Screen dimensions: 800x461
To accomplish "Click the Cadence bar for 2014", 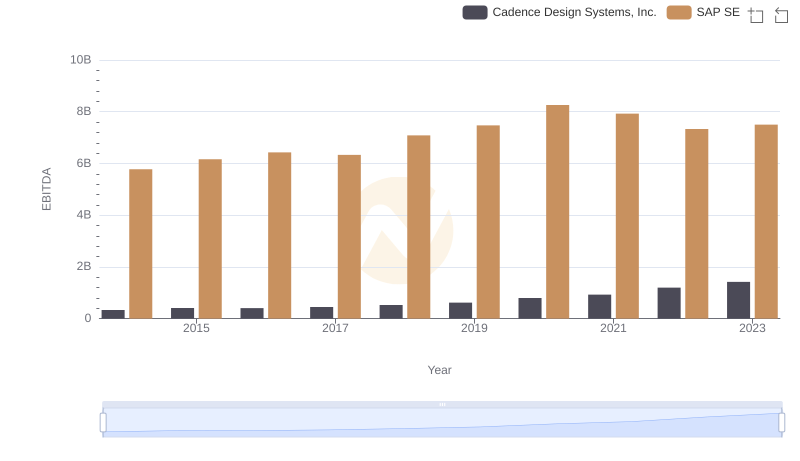I will coord(113,314).
